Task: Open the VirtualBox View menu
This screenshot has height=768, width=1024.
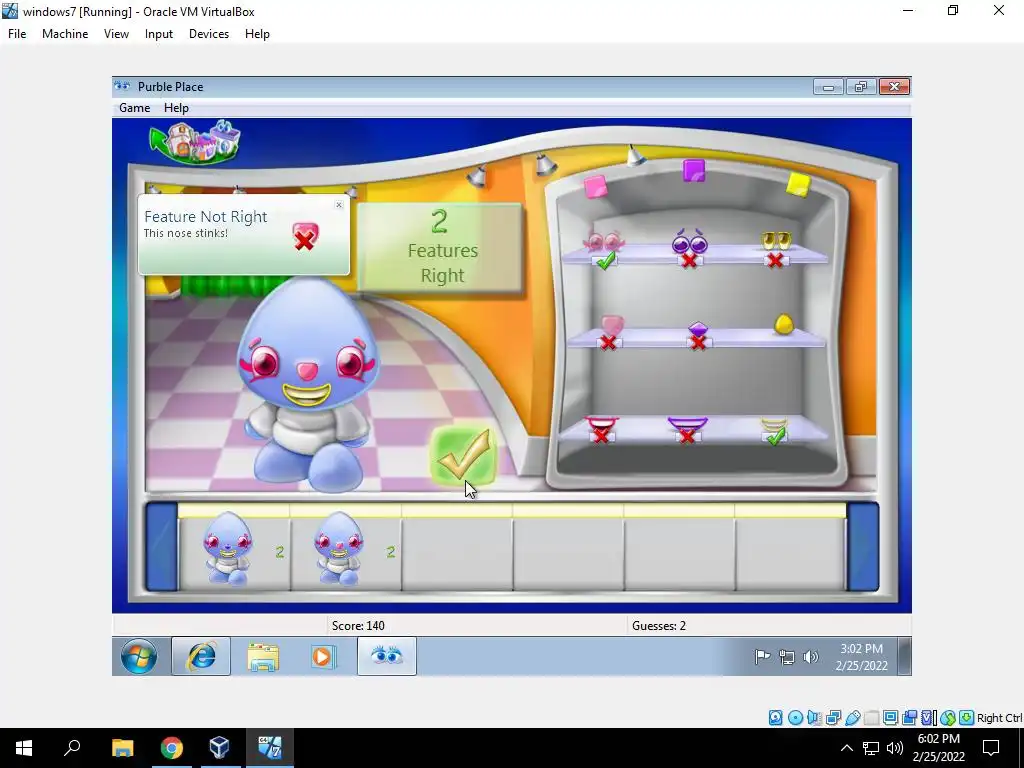Action: pos(116,34)
